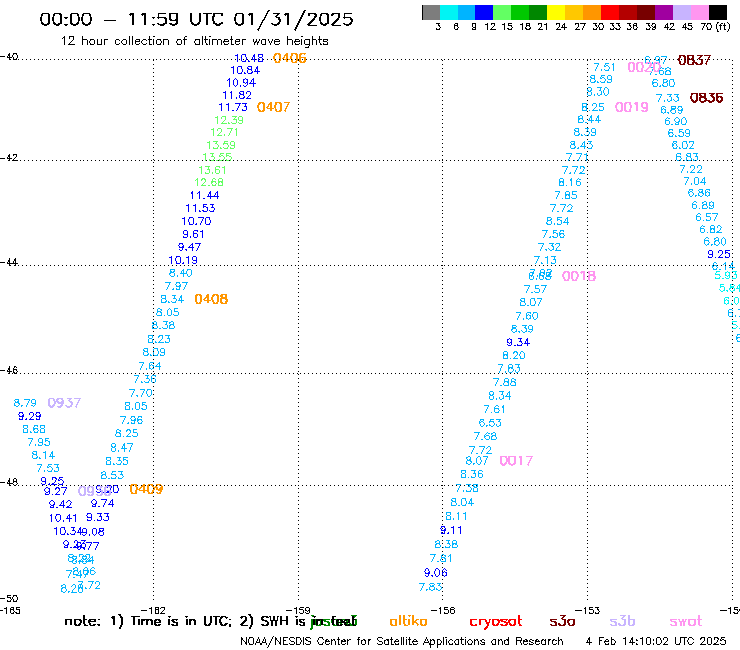Image resolution: width=740 pixels, height=650 pixels.
Task: Select the wave height value 9.33
Action: pos(98,517)
